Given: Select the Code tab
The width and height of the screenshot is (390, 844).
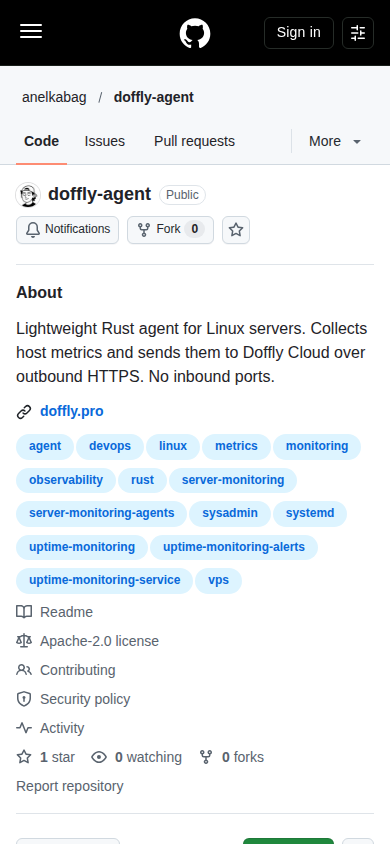Looking at the screenshot, I should tap(41, 142).
